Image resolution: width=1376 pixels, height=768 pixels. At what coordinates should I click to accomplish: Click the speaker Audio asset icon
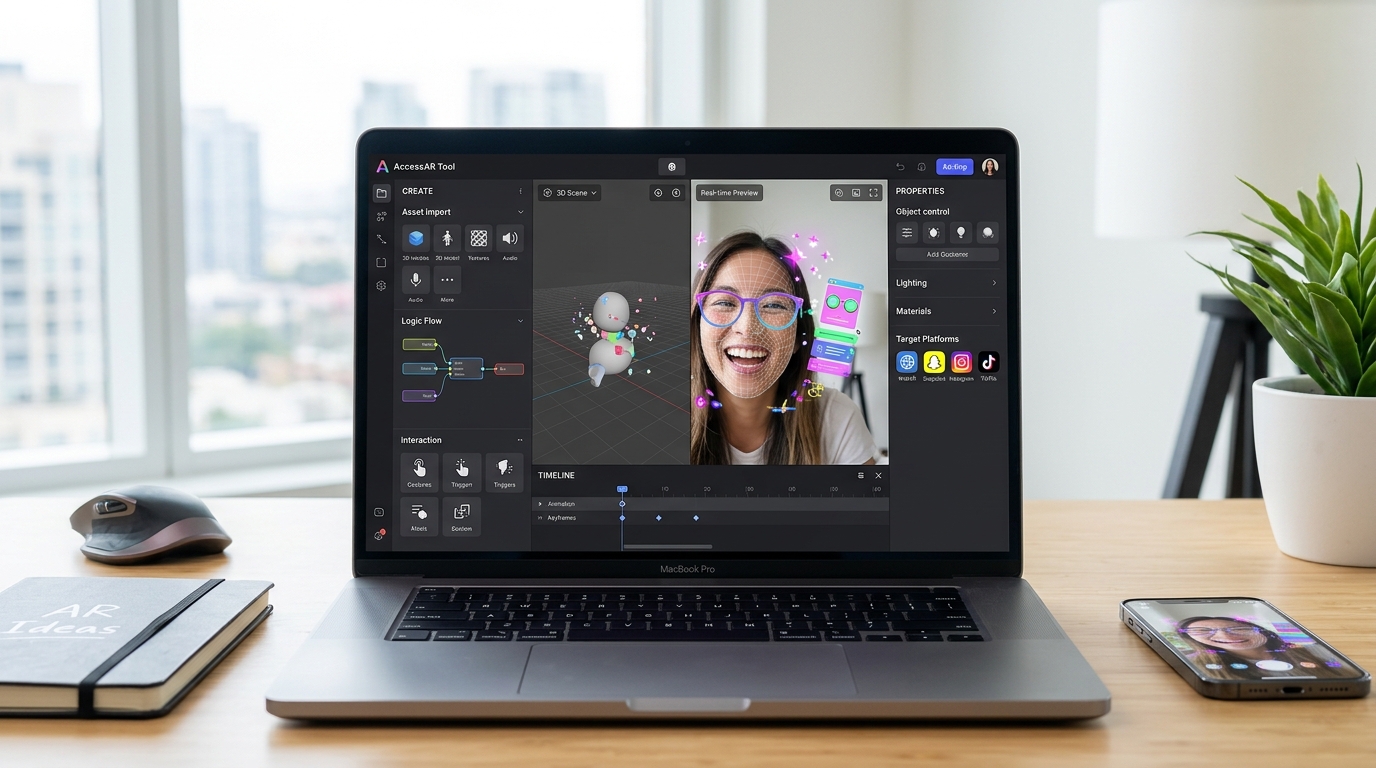510,238
